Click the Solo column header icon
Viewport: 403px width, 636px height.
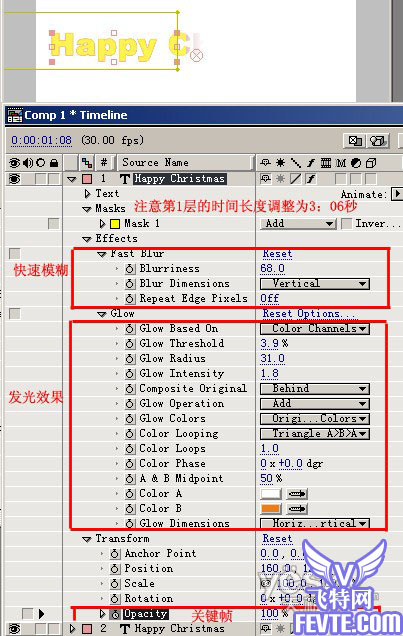click(41, 163)
